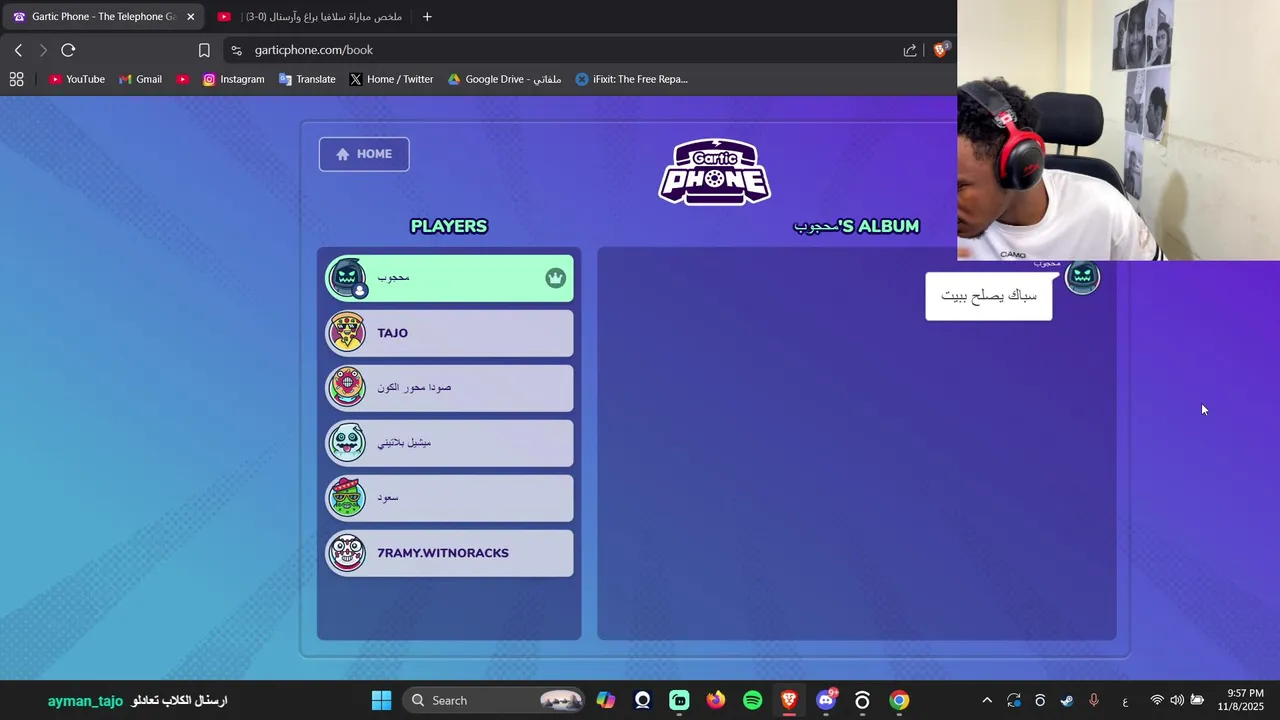
Task: Open Firefox from the taskbar
Action: [x=715, y=700]
